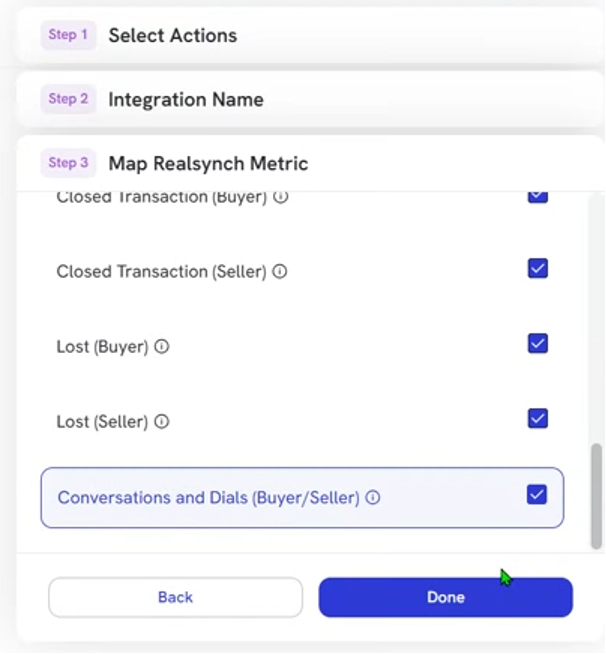606x654 pixels.
Task: Click the Done button
Action: pyautogui.click(x=445, y=597)
